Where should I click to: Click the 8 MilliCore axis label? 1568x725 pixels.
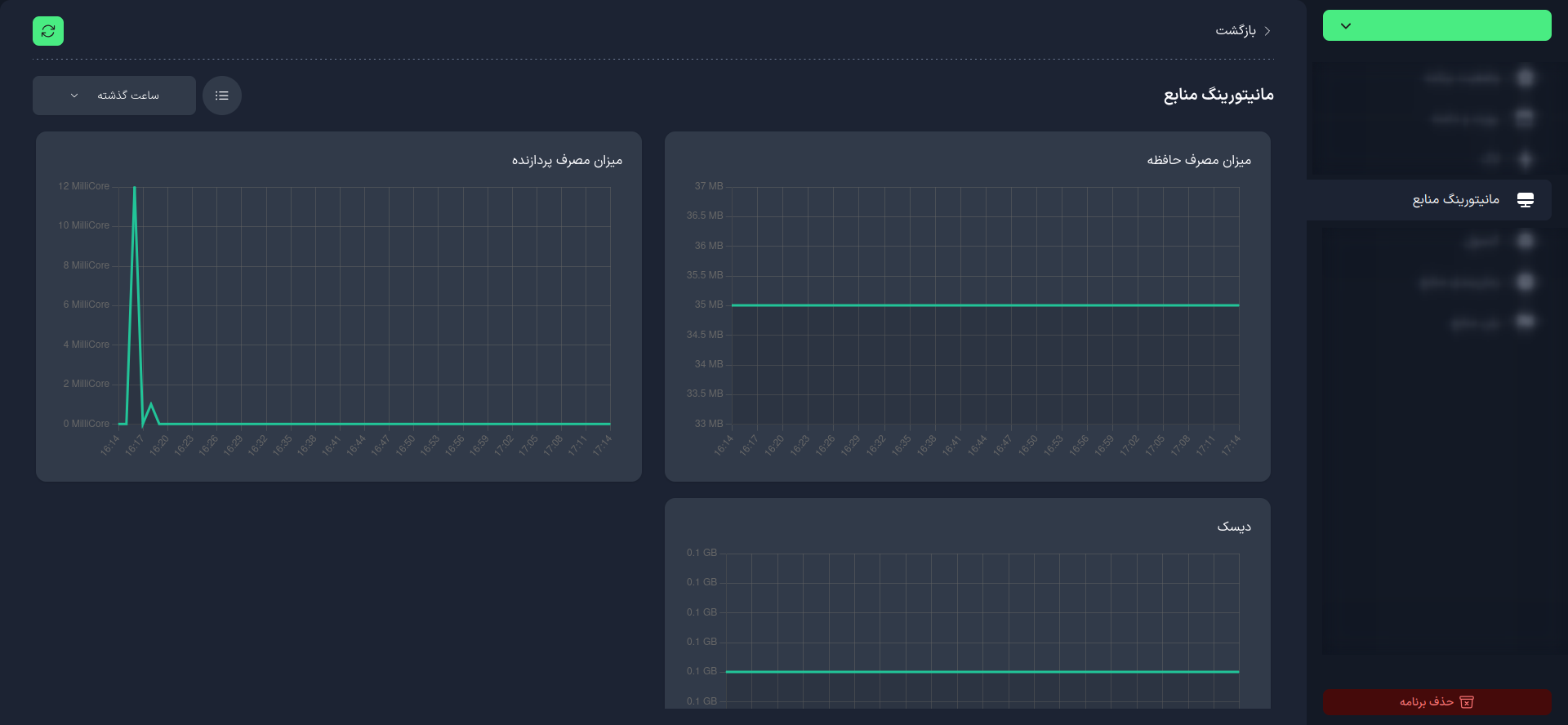tap(86, 265)
